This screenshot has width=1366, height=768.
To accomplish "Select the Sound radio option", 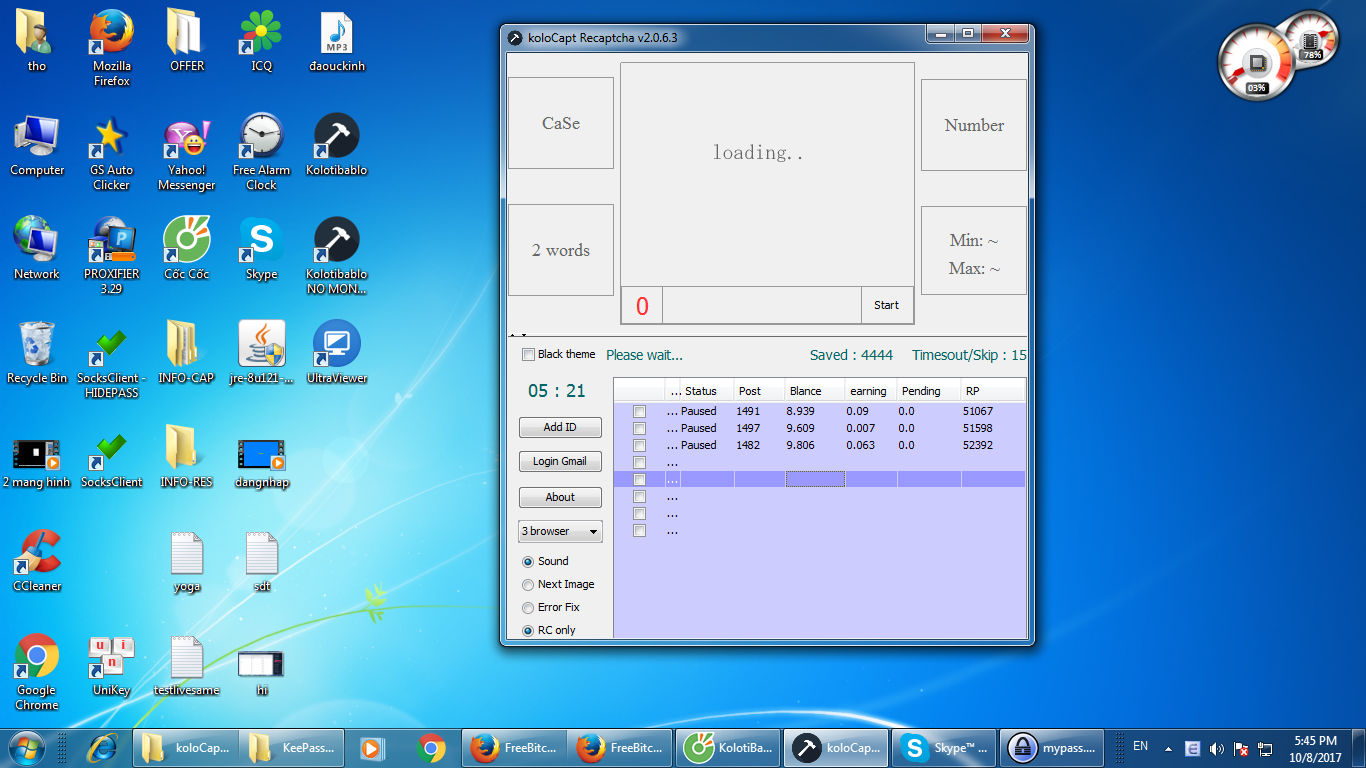I will pyautogui.click(x=528, y=562).
